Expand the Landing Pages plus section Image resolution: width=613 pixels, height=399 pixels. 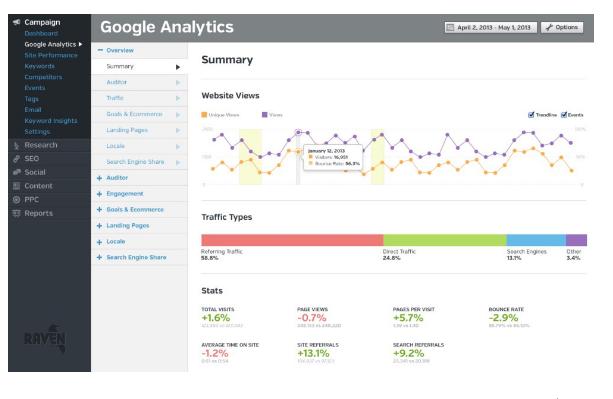[99, 226]
